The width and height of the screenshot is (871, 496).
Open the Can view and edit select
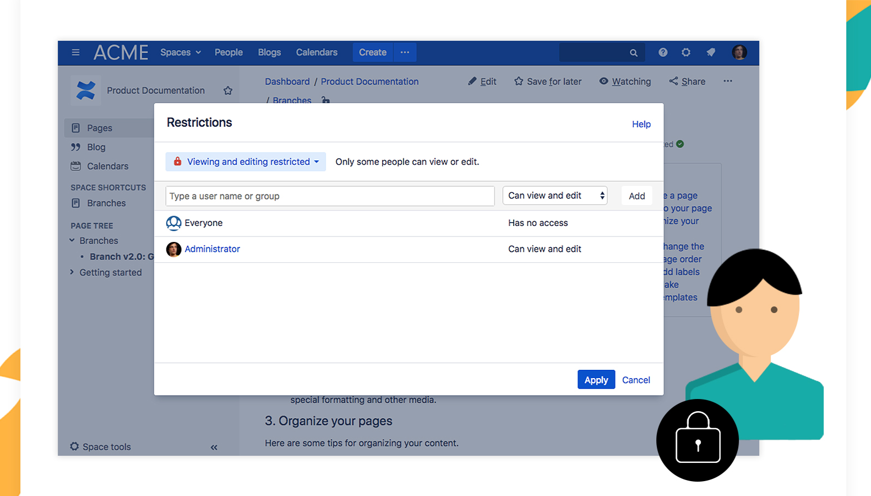[x=555, y=196]
